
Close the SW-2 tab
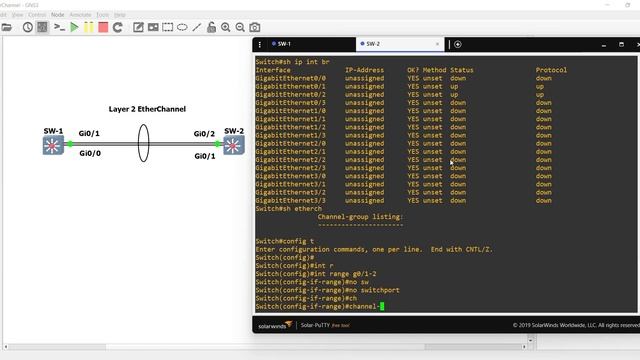click(x=438, y=44)
